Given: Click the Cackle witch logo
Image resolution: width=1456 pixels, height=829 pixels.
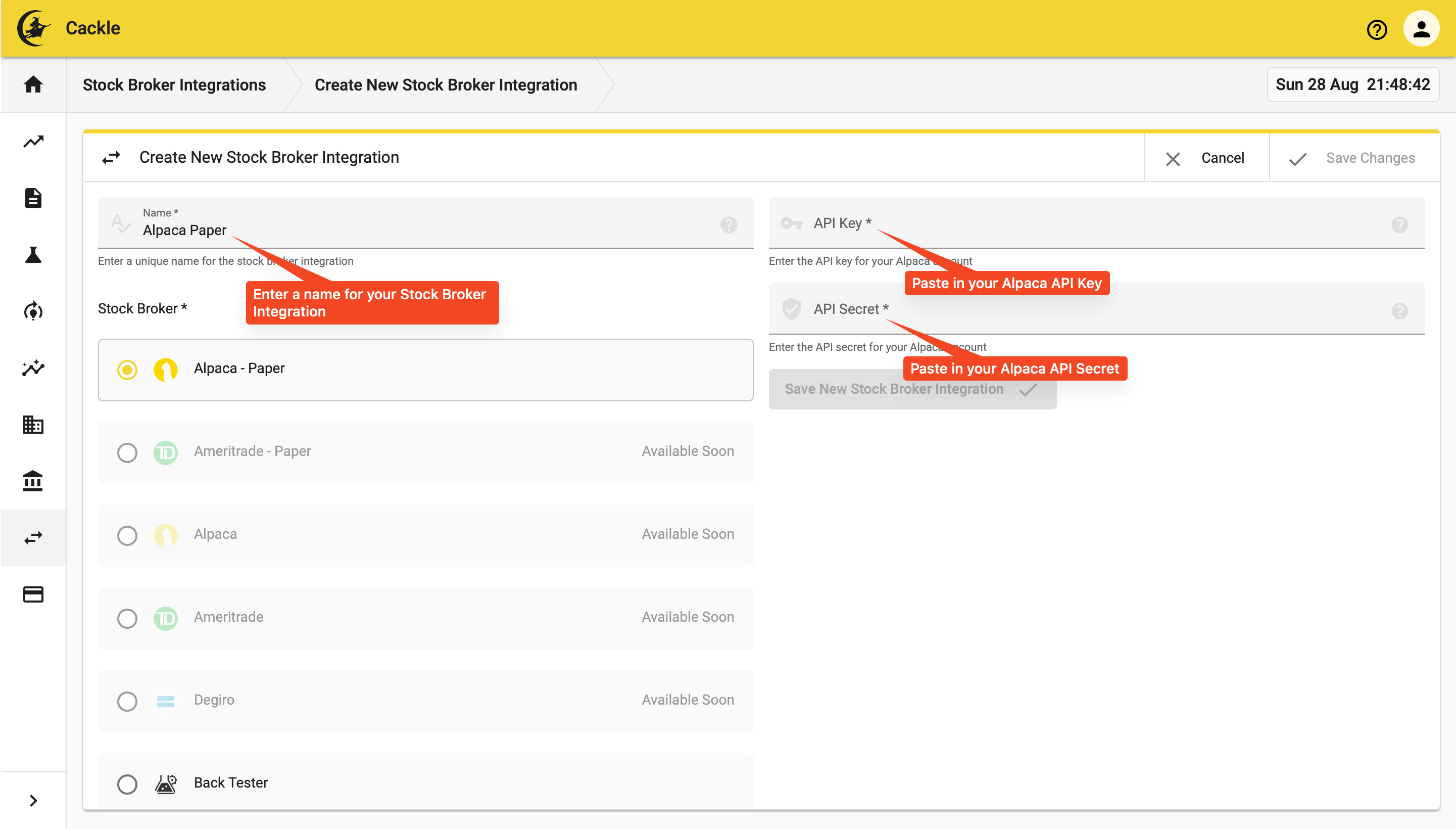Looking at the screenshot, I should pyautogui.click(x=34, y=28).
